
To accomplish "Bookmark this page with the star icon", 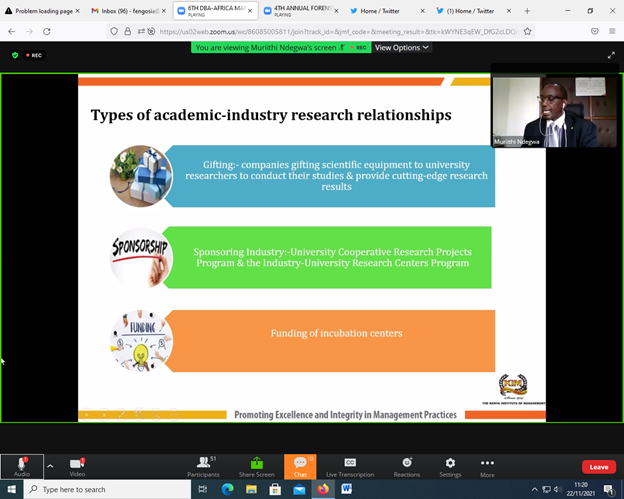I will [x=527, y=31].
